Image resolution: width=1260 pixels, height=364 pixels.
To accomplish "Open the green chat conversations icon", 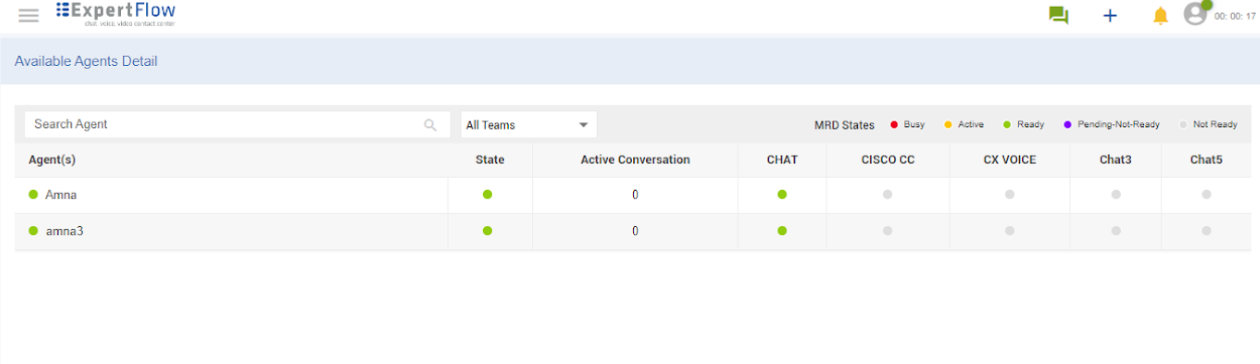I will pyautogui.click(x=1058, y=15).
